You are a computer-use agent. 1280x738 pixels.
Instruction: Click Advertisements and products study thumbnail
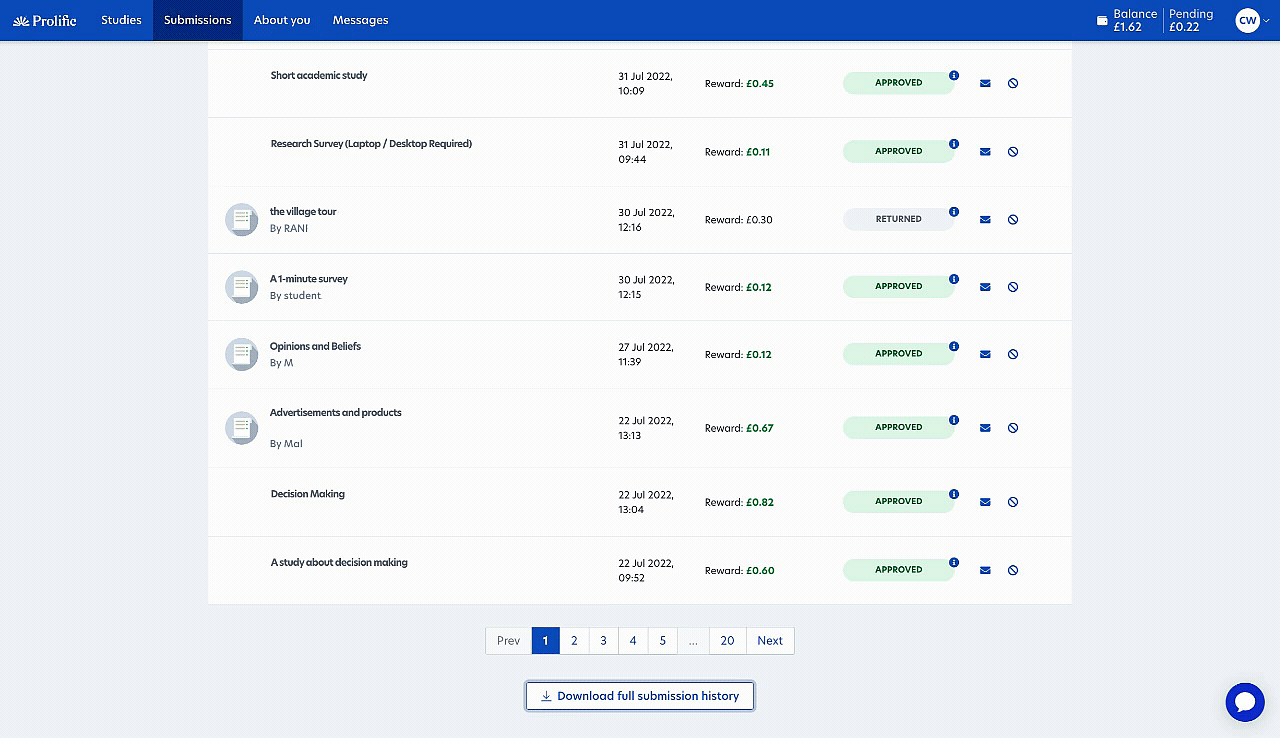point(241,428)
